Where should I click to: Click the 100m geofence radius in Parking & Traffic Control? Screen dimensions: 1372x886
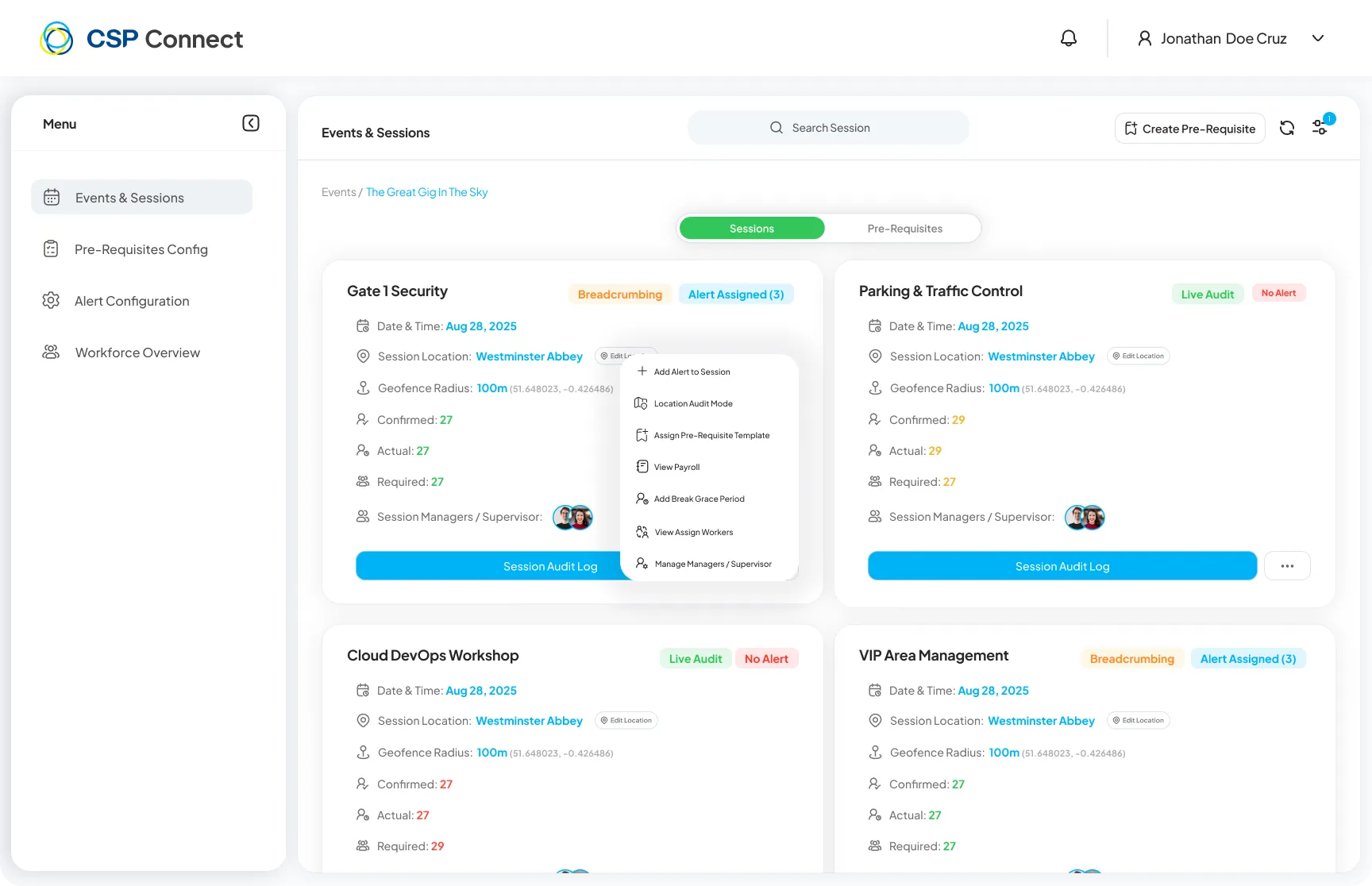[1004, 388]
